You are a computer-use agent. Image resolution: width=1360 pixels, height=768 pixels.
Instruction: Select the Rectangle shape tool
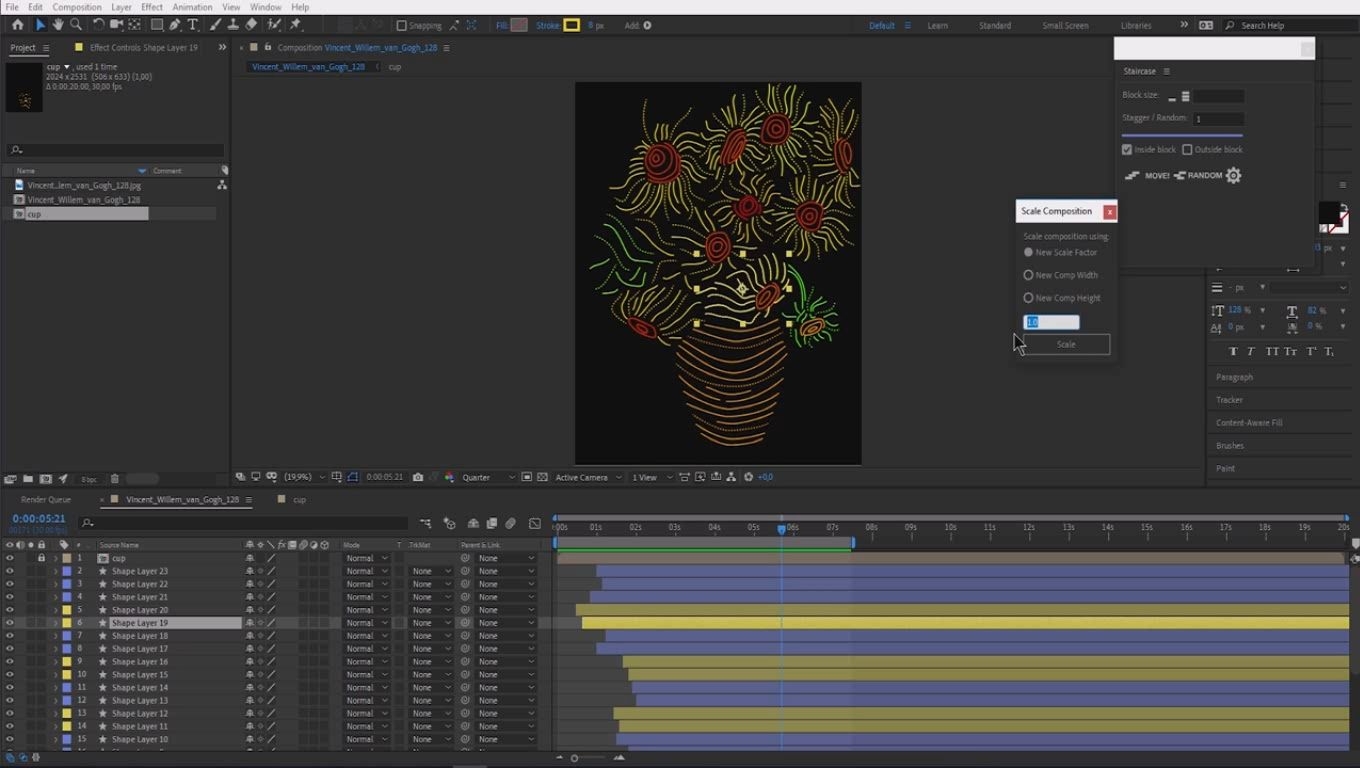pos(157,25)
